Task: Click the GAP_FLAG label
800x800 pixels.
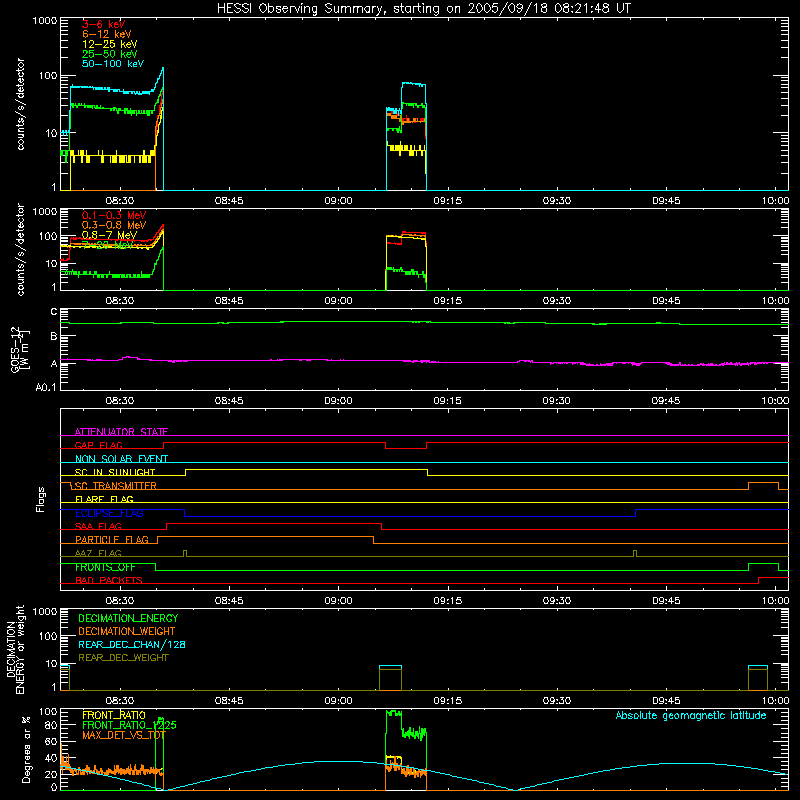Action: [98, 445]
